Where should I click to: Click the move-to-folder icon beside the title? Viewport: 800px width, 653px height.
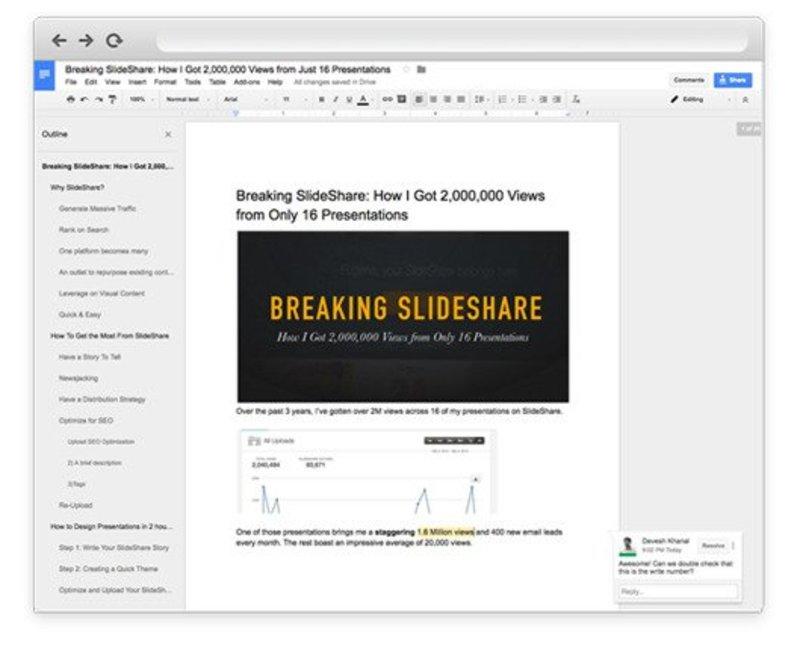(421, 70)
